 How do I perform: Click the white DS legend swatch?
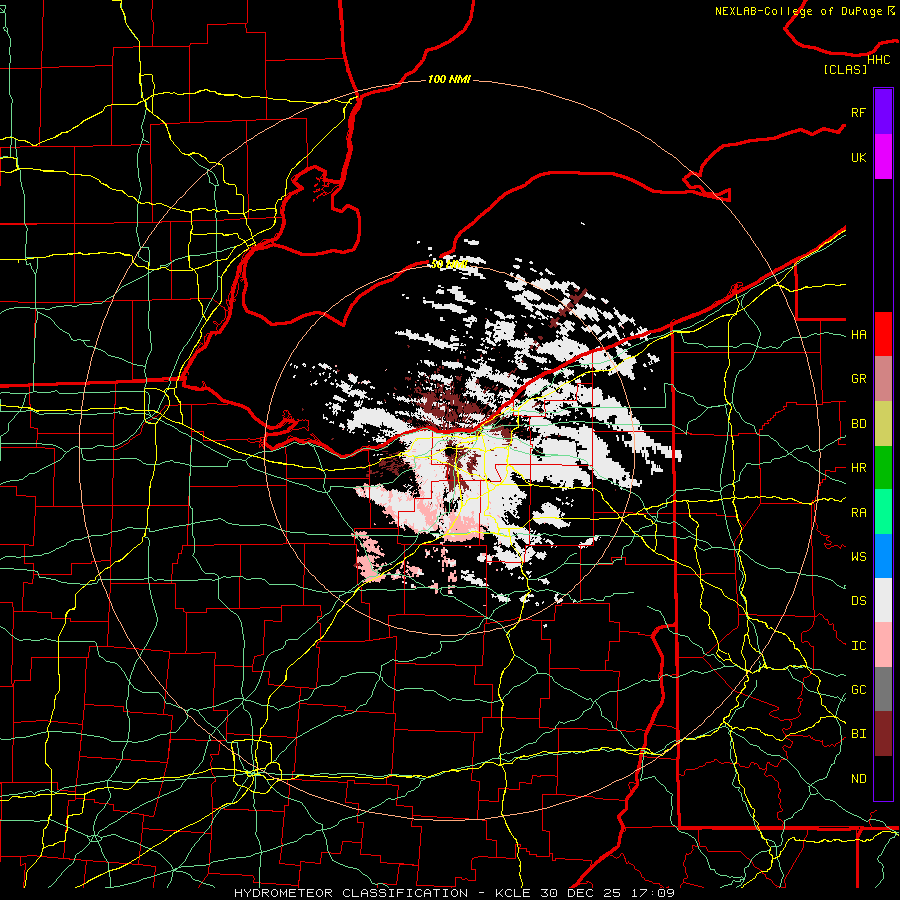883,600
